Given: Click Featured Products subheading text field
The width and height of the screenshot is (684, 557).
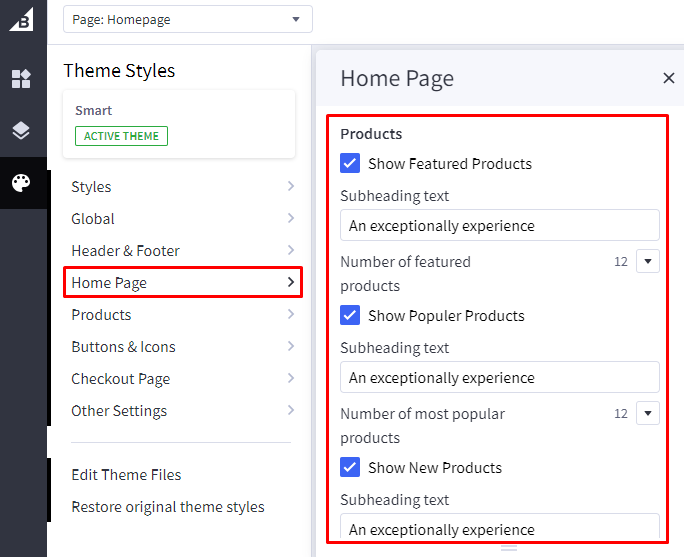Looking at the screenshot, I should 499,226.
